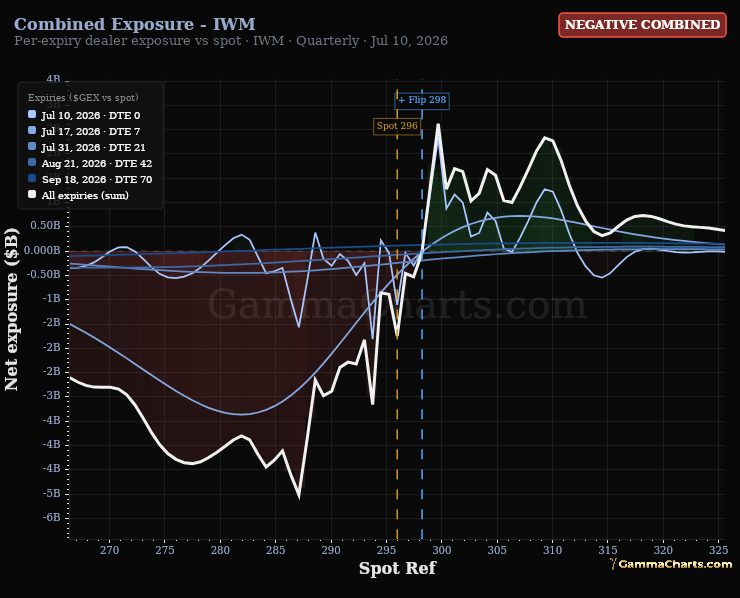Toggle the Sep 18, 2026 · DTE 70 legend label
The height and width of the screenshot is (598, 740).
[97, 180]
